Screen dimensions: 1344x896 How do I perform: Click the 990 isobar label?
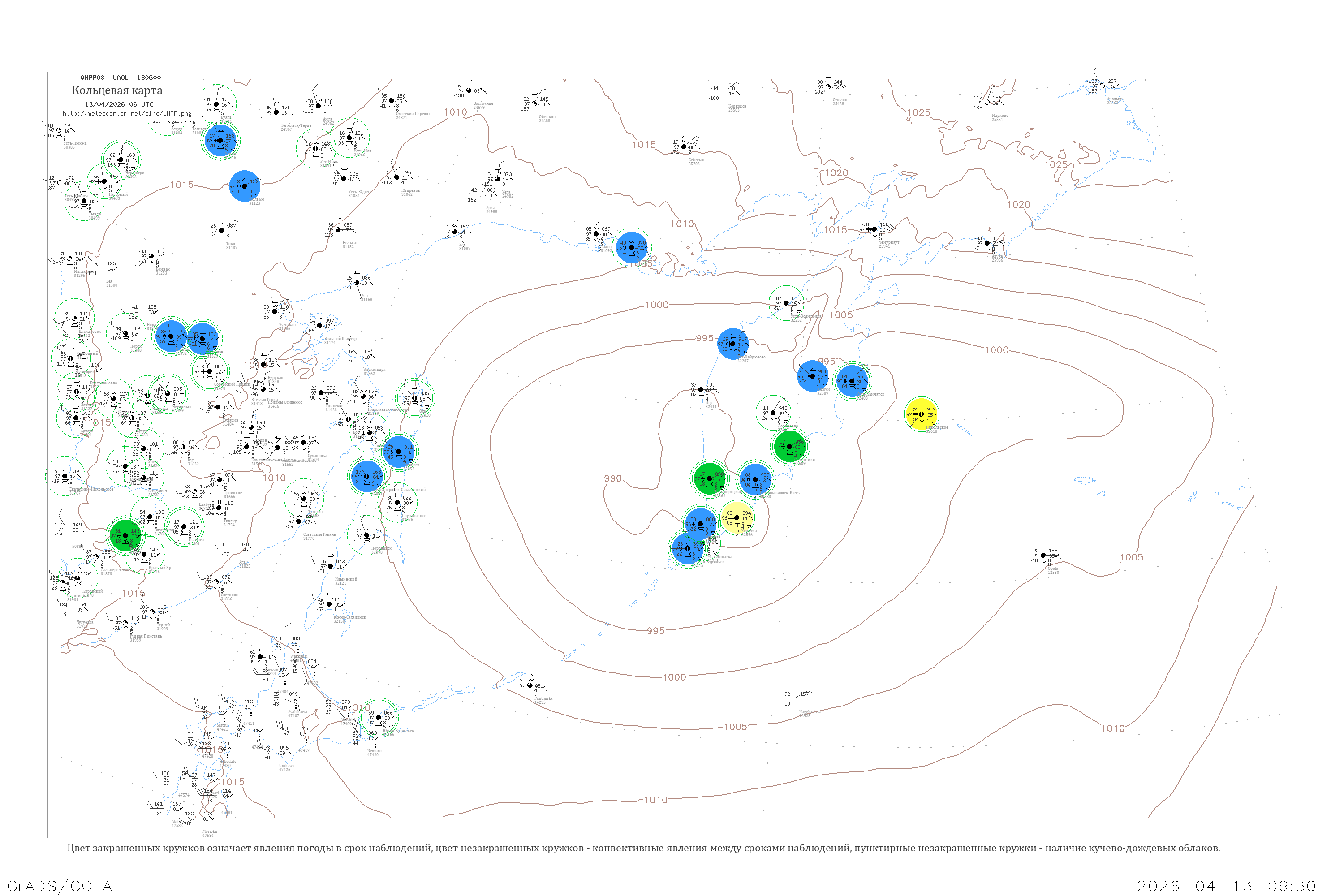(x=612, y=478)
